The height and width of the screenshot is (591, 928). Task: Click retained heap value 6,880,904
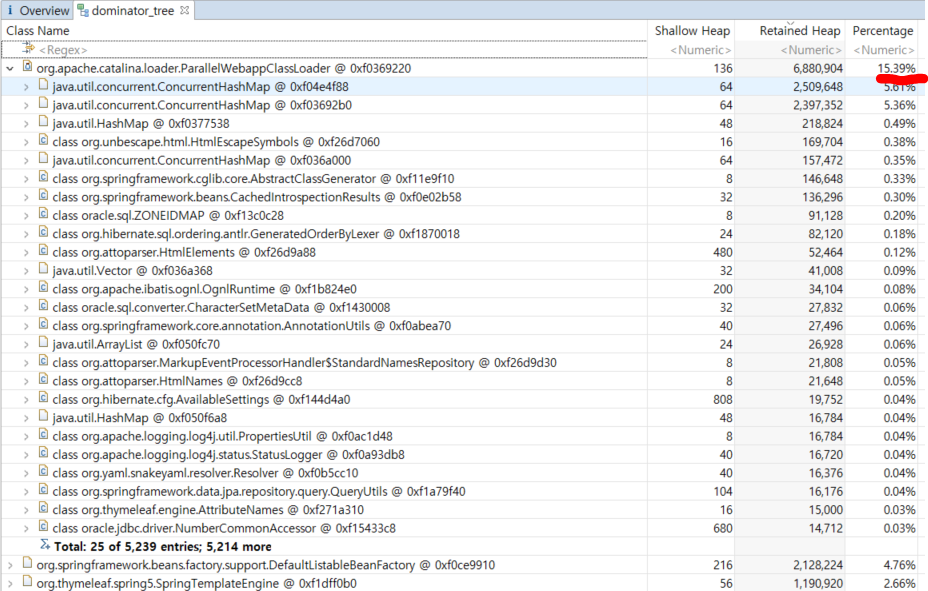[x=818, y=69]
